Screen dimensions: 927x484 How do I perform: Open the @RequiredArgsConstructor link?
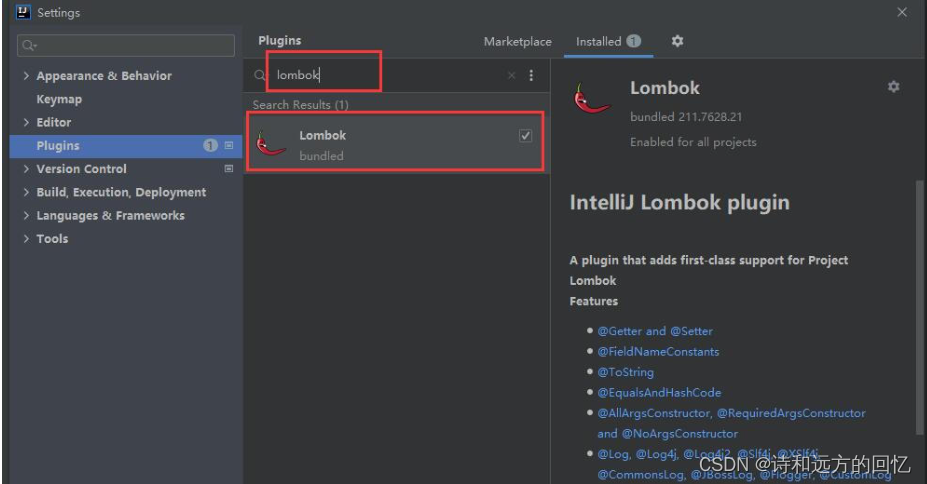coord(791,413)
